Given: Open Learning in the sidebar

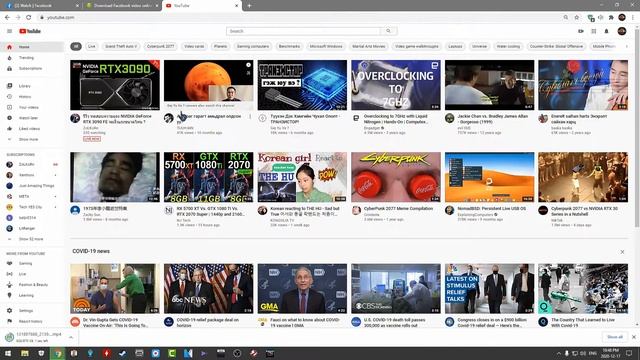Looking at the screenshot, I should coord(32,296).
